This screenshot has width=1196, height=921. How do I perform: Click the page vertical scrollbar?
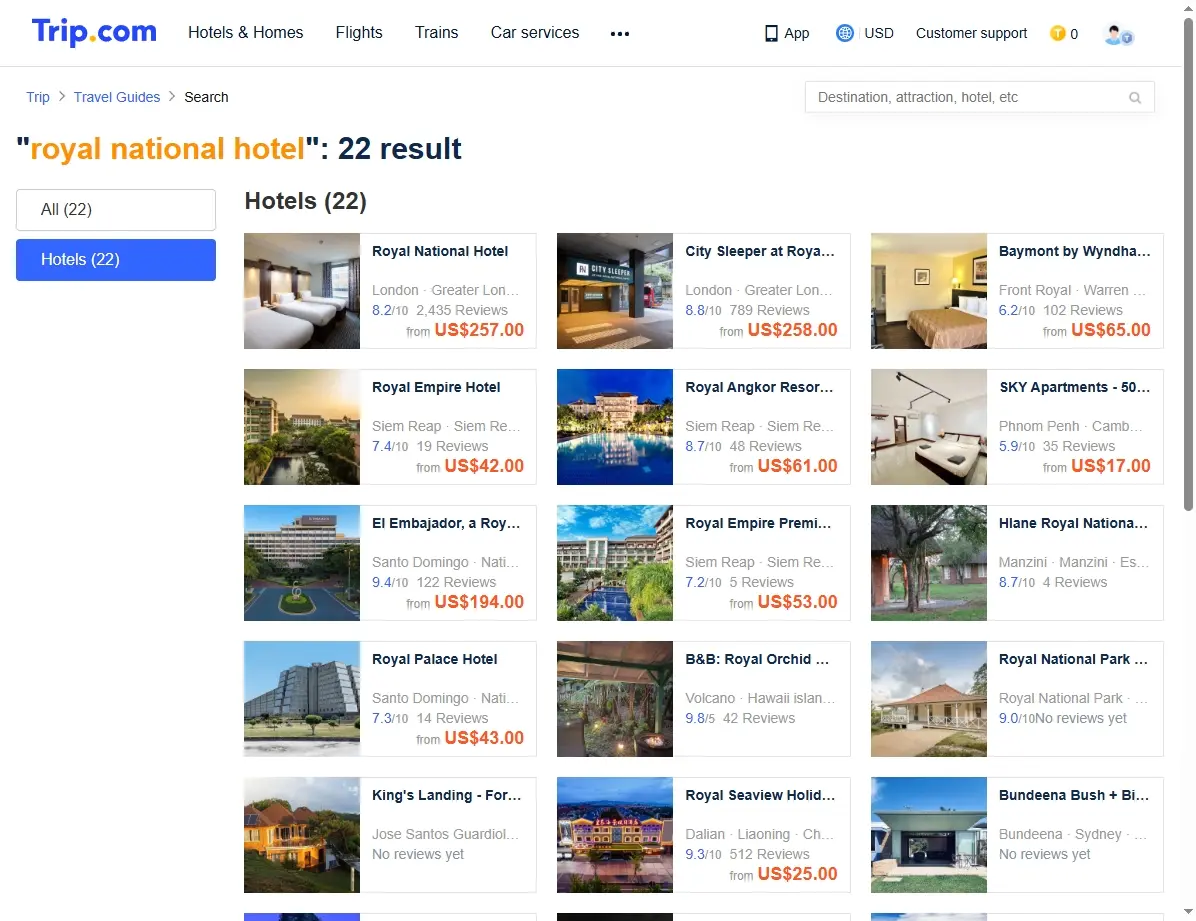[x=1188, y=263]
